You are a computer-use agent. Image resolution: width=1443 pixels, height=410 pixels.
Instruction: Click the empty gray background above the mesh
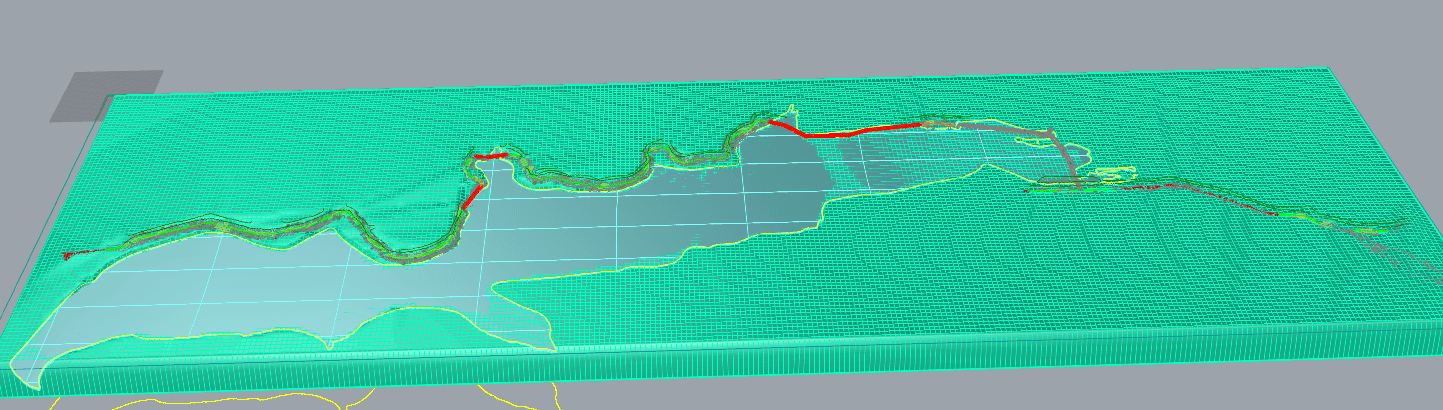tap(700, 35)
